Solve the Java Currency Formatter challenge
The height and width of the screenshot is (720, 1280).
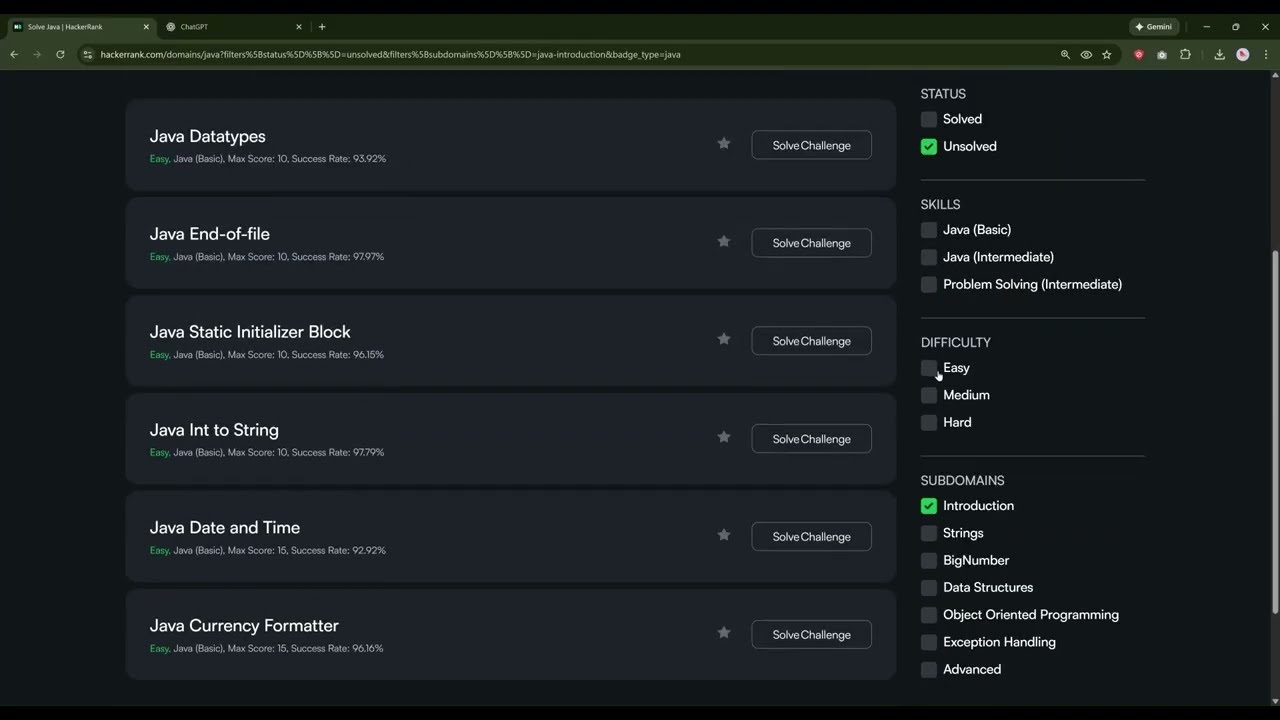click(x=811, y=635)
